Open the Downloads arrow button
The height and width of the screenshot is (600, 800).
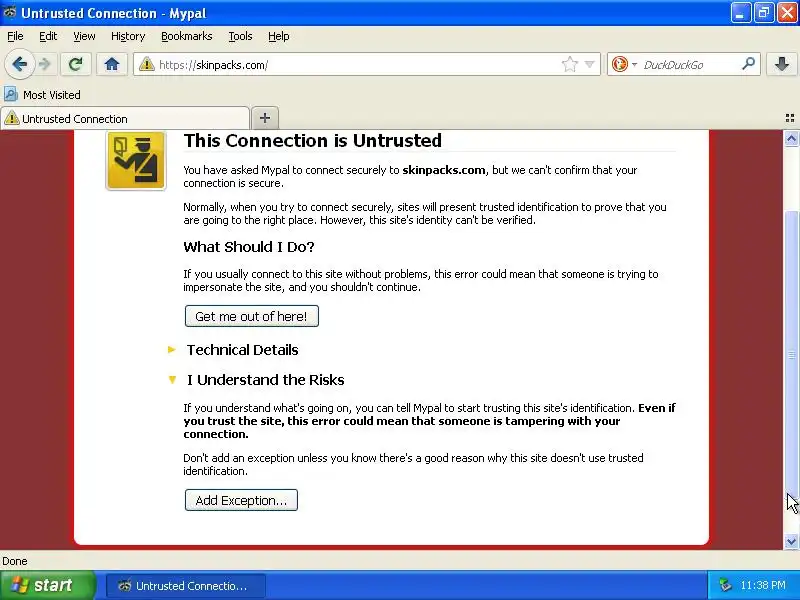click(x=782, y=64)
